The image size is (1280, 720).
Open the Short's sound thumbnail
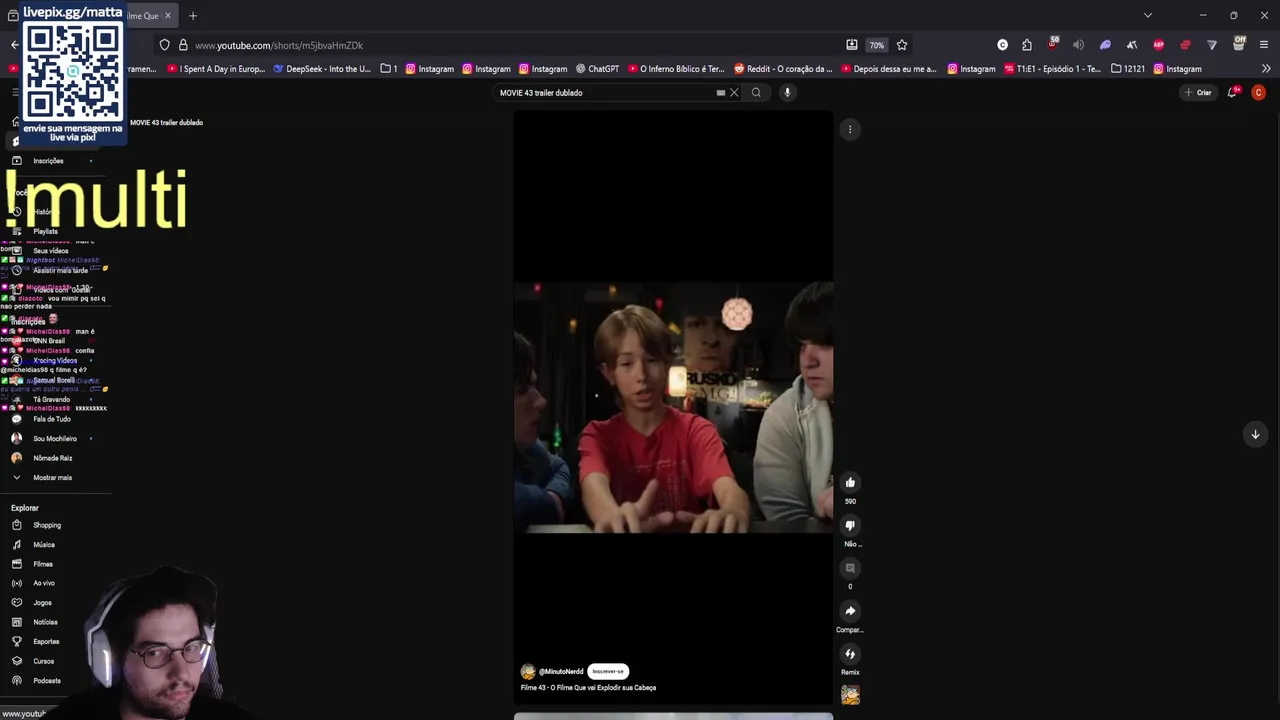850,695
